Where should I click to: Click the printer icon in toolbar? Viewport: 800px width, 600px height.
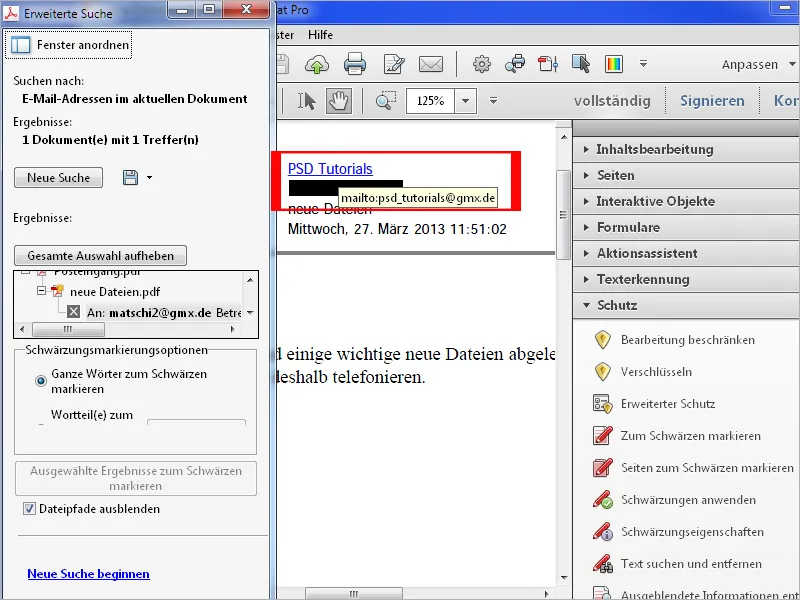click(x=355, y=64)
